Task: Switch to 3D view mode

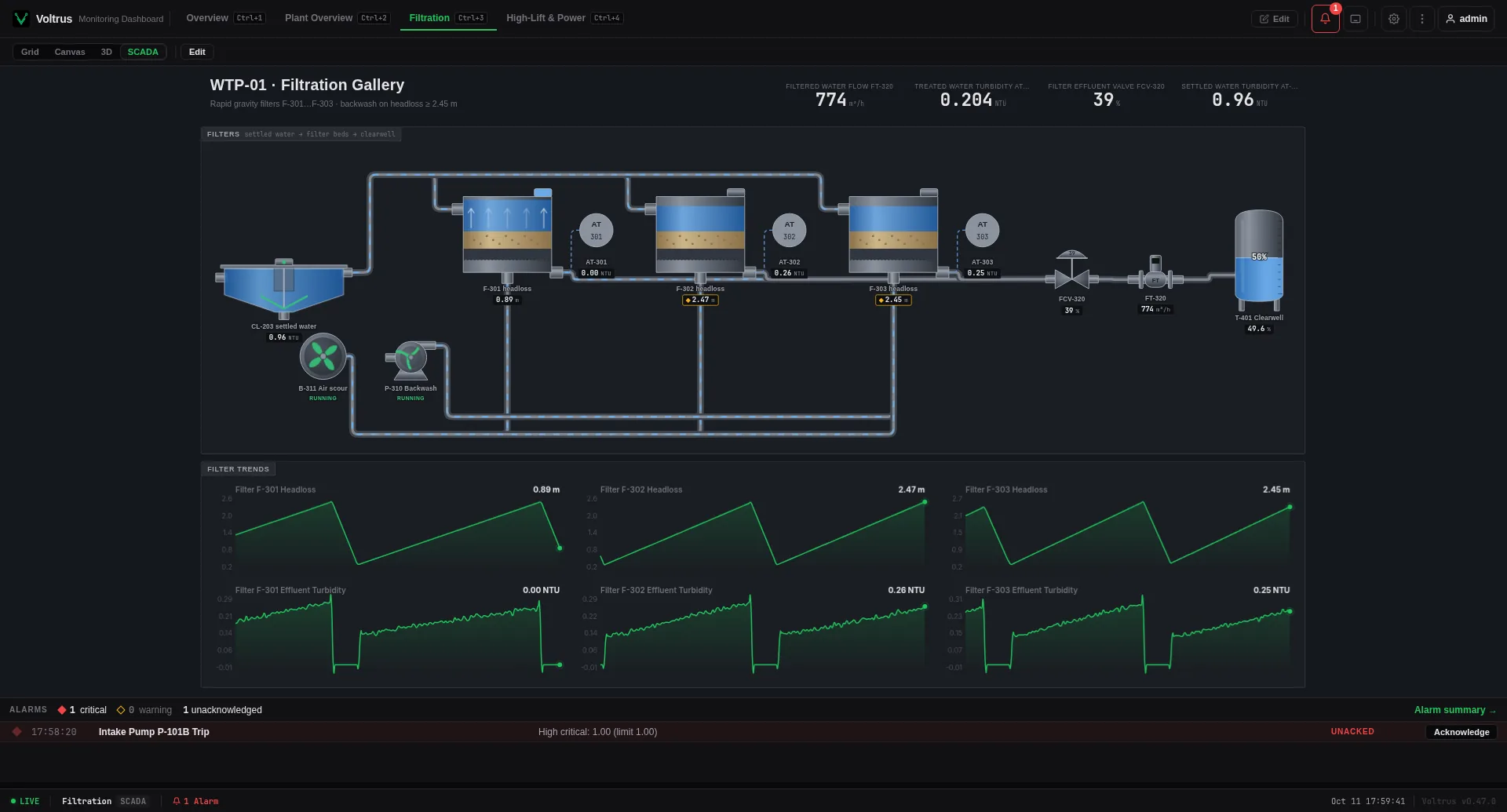Action: click(x=107, y=52)
